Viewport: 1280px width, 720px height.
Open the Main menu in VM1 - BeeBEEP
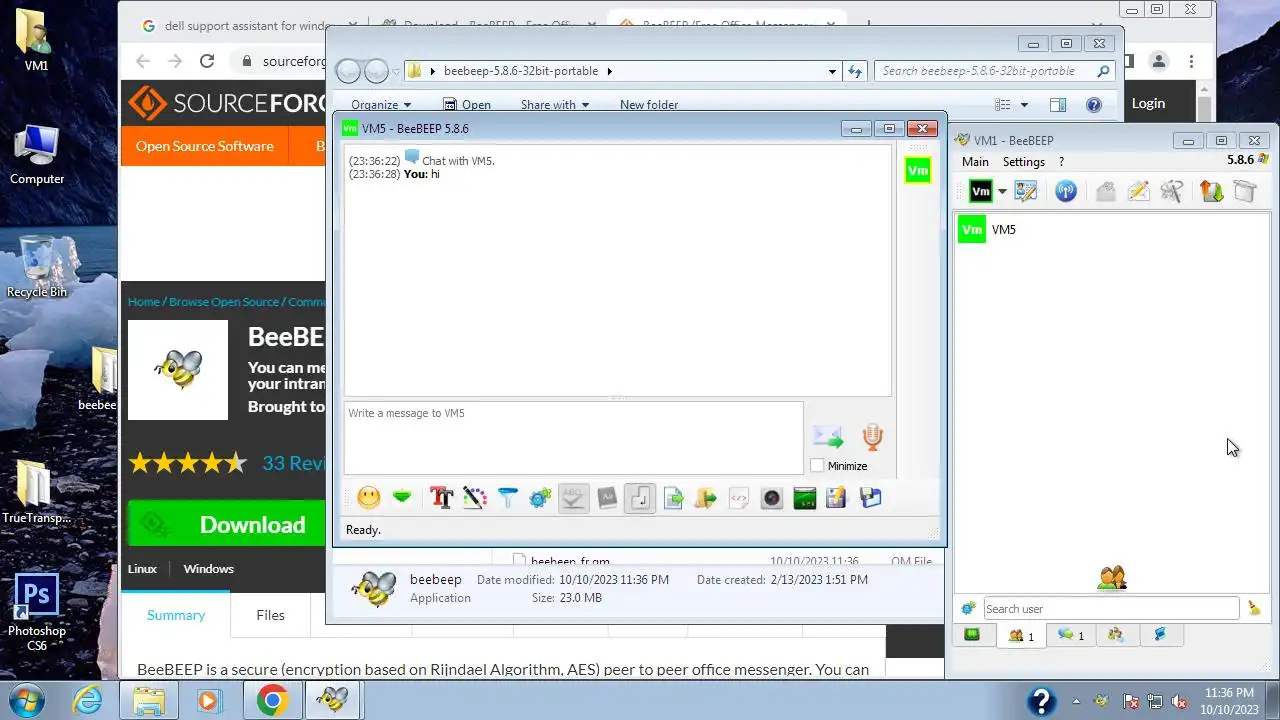975,162
